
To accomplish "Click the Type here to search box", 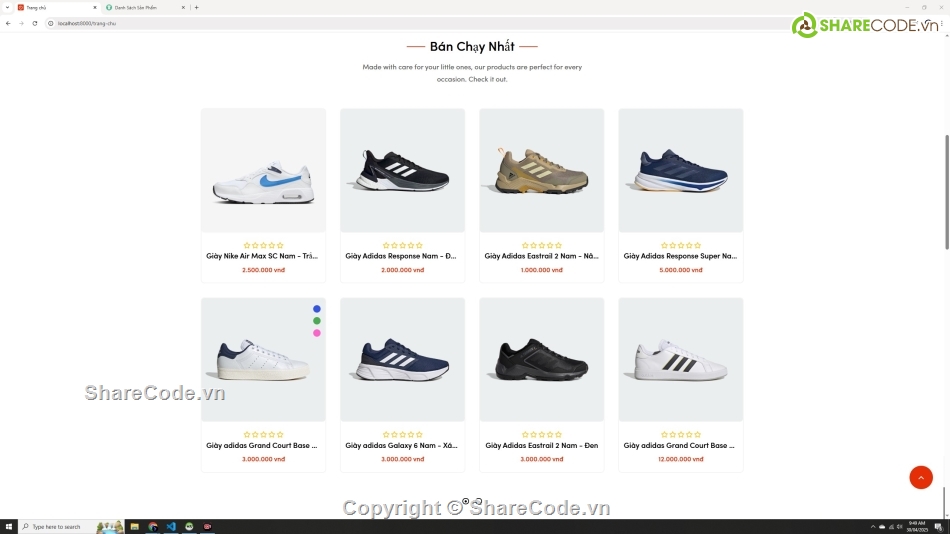I will (x=71, y=527).
